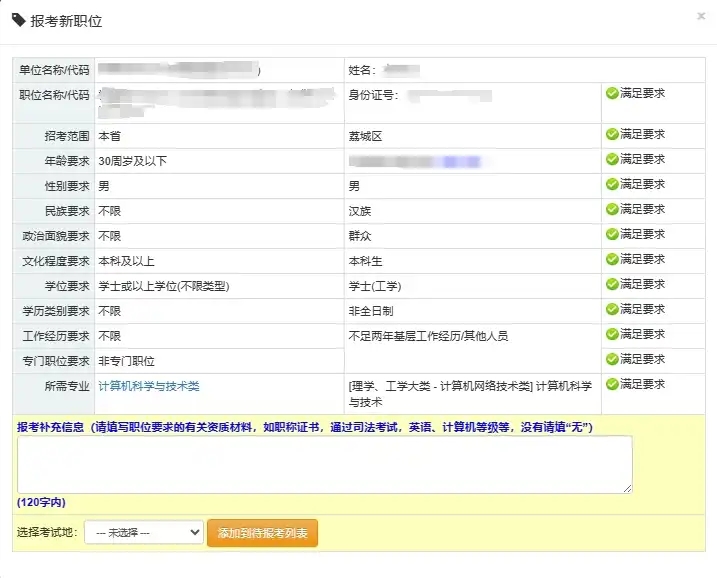Click green check icon in 专门职位要求 row

point(612,359)
